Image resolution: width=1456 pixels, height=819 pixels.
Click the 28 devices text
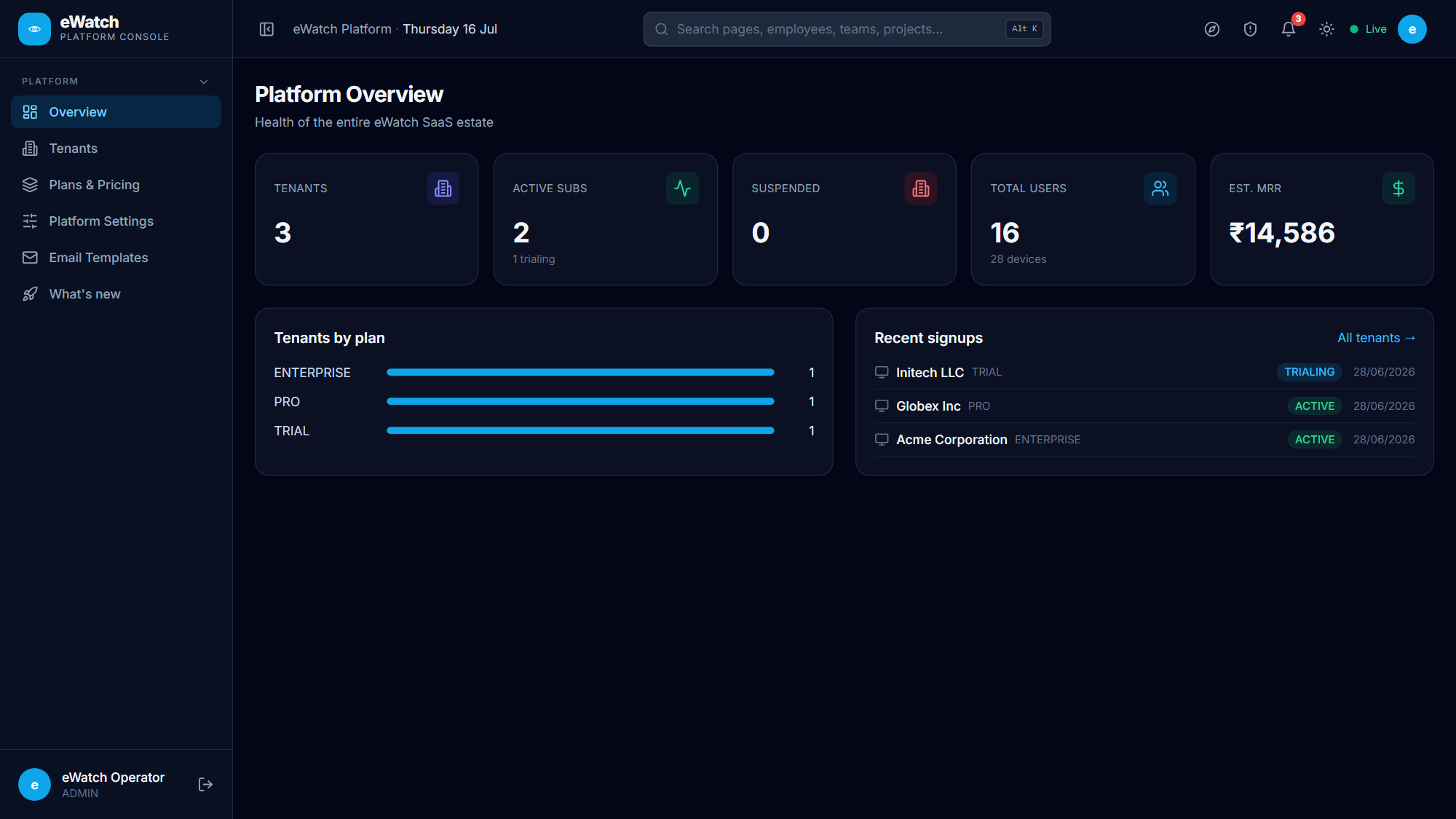tap(1018, 259)
